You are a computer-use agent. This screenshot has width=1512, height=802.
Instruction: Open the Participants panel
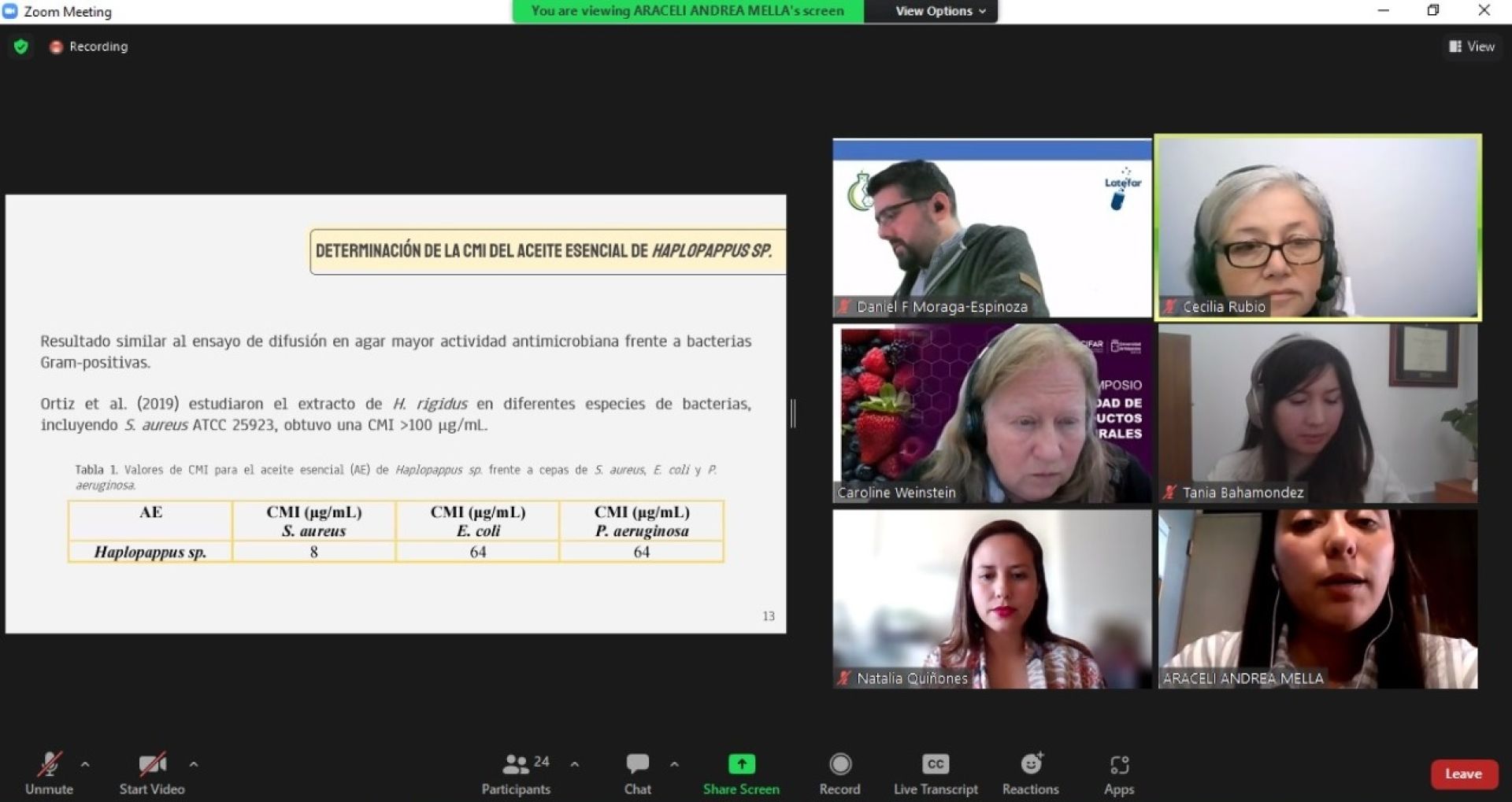[x=517, y=774]
